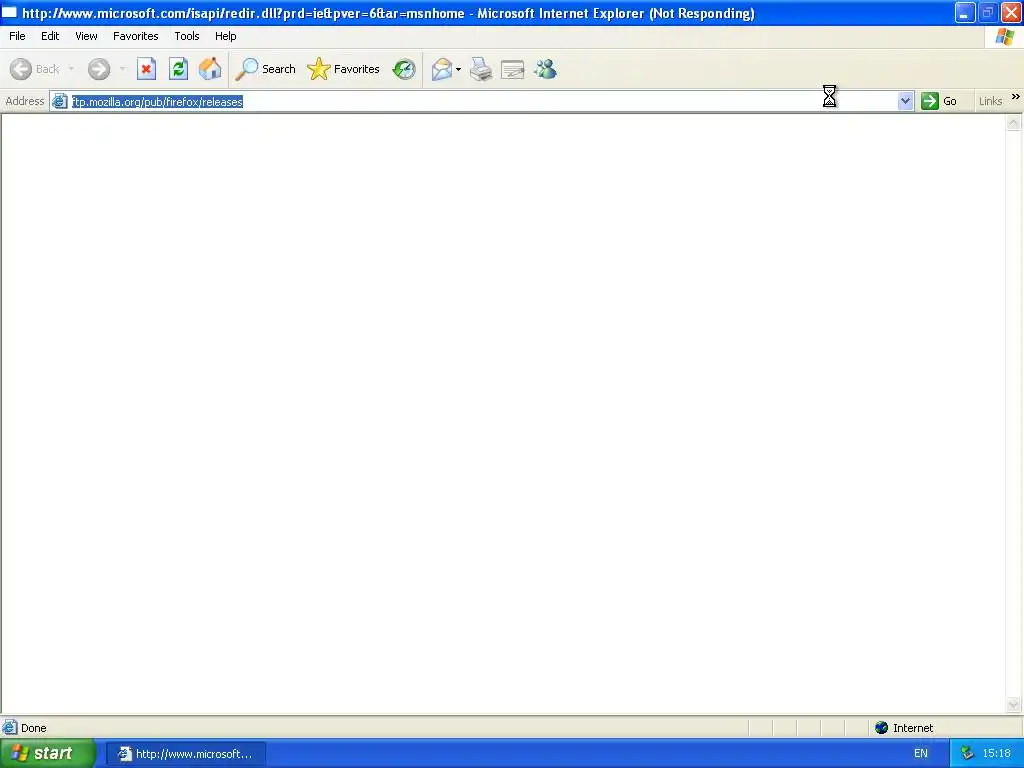Open the Favorites menu
Viewport: 1024px width, 768px height.
pos(136,36)
